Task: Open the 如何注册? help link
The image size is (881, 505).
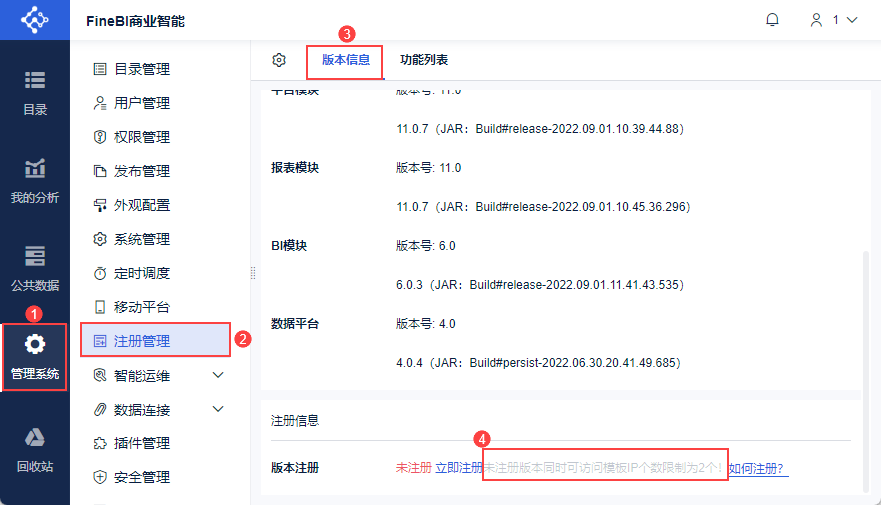Action: (x=759, y=468)
